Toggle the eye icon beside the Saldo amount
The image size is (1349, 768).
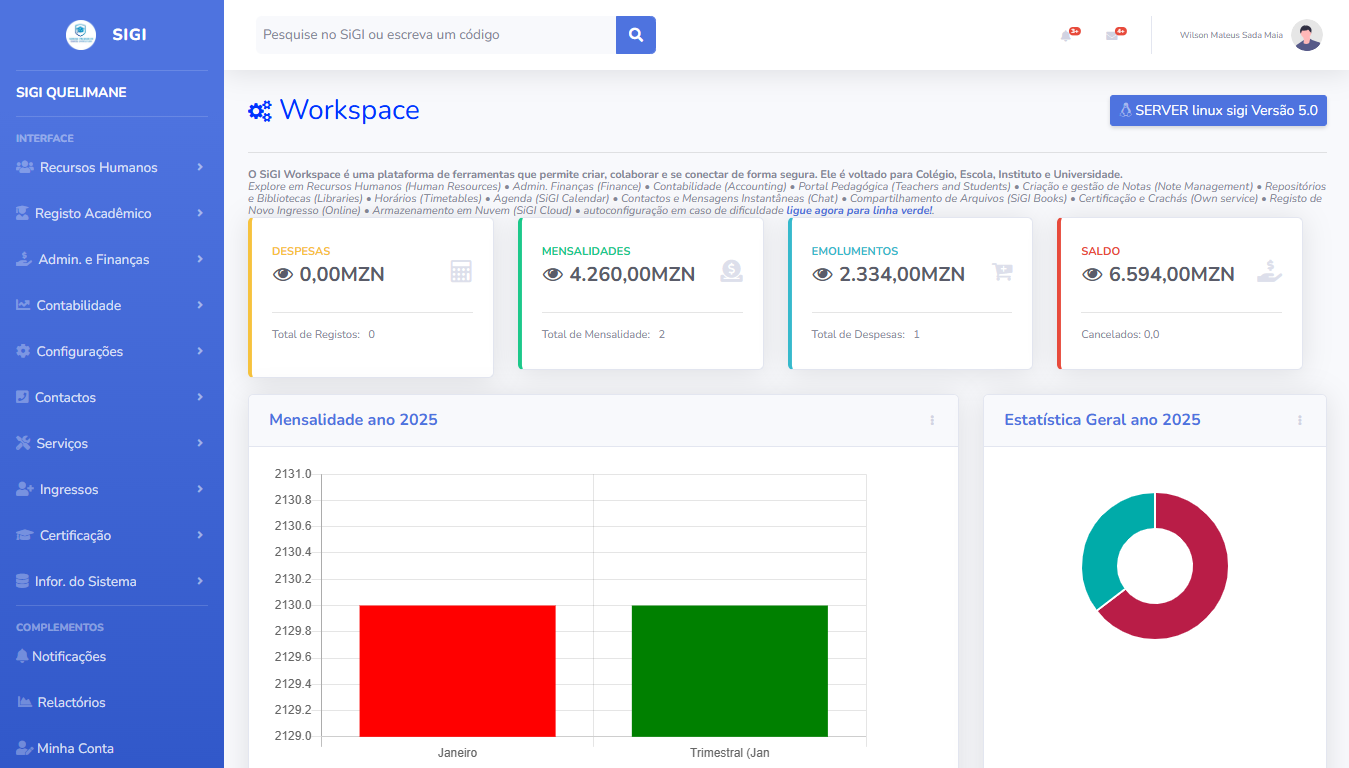click(x=1093, y=274)
